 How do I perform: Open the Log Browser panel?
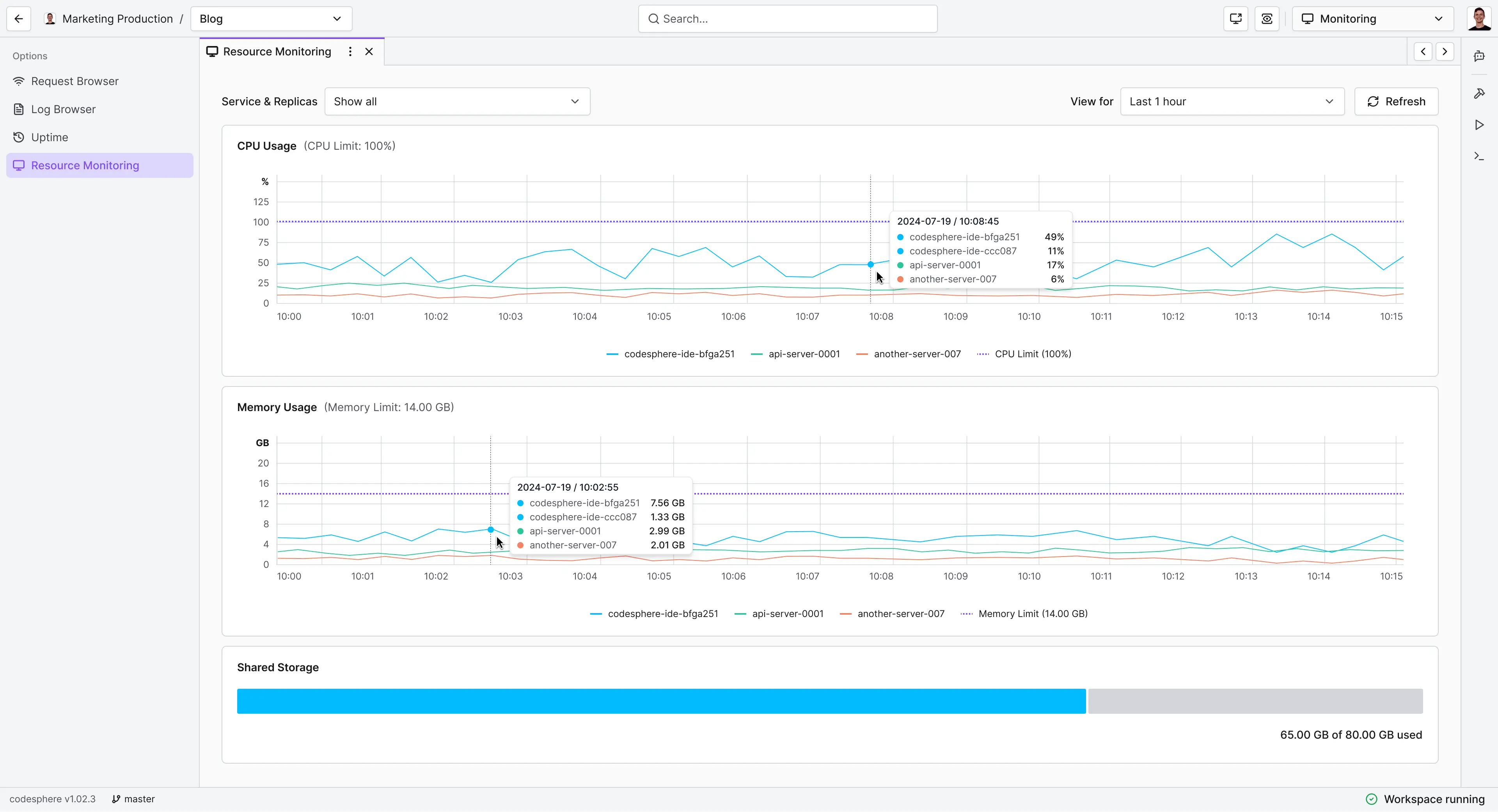coord(64,109)
